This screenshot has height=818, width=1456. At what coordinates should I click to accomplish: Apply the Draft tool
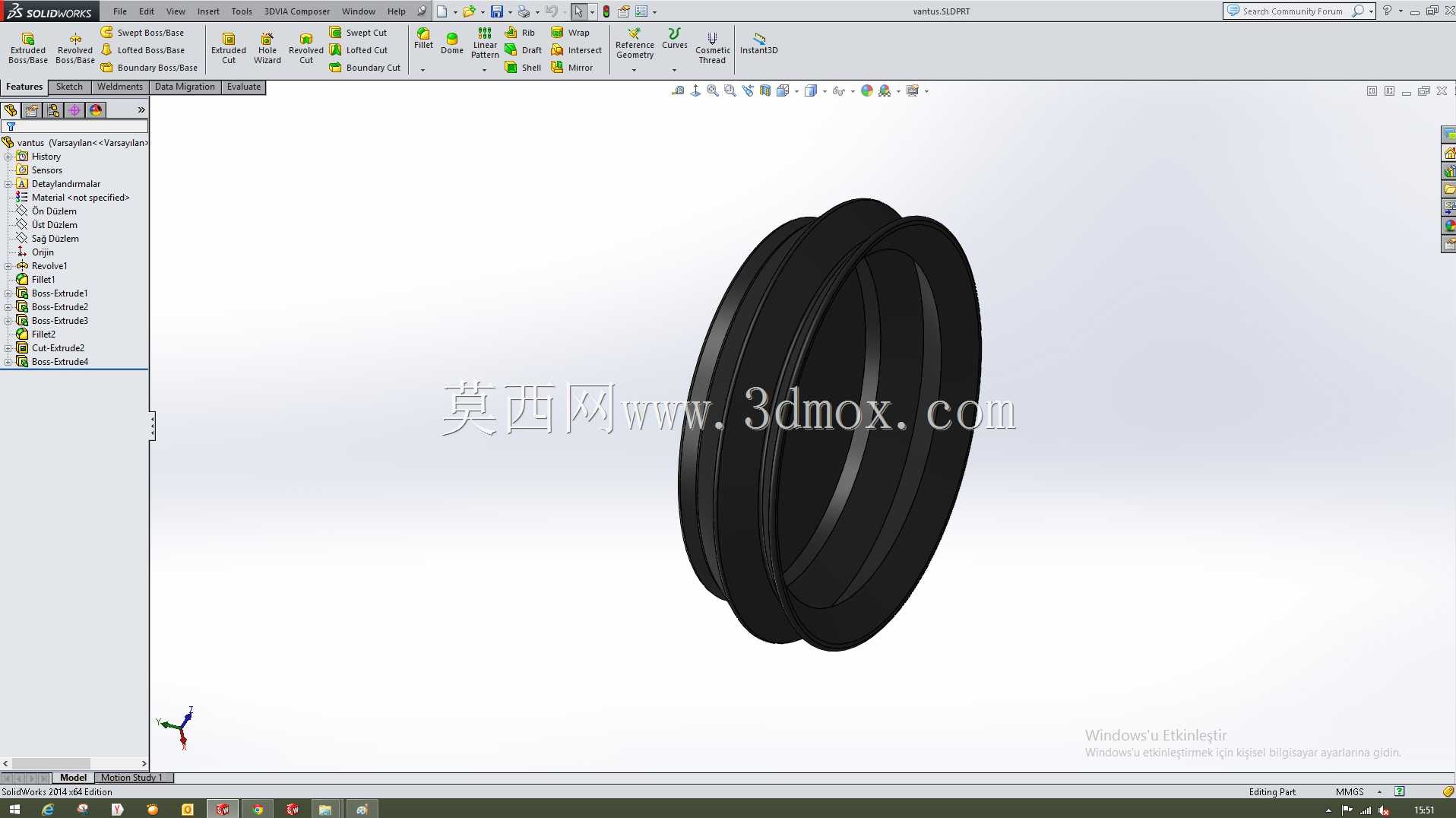524,50
